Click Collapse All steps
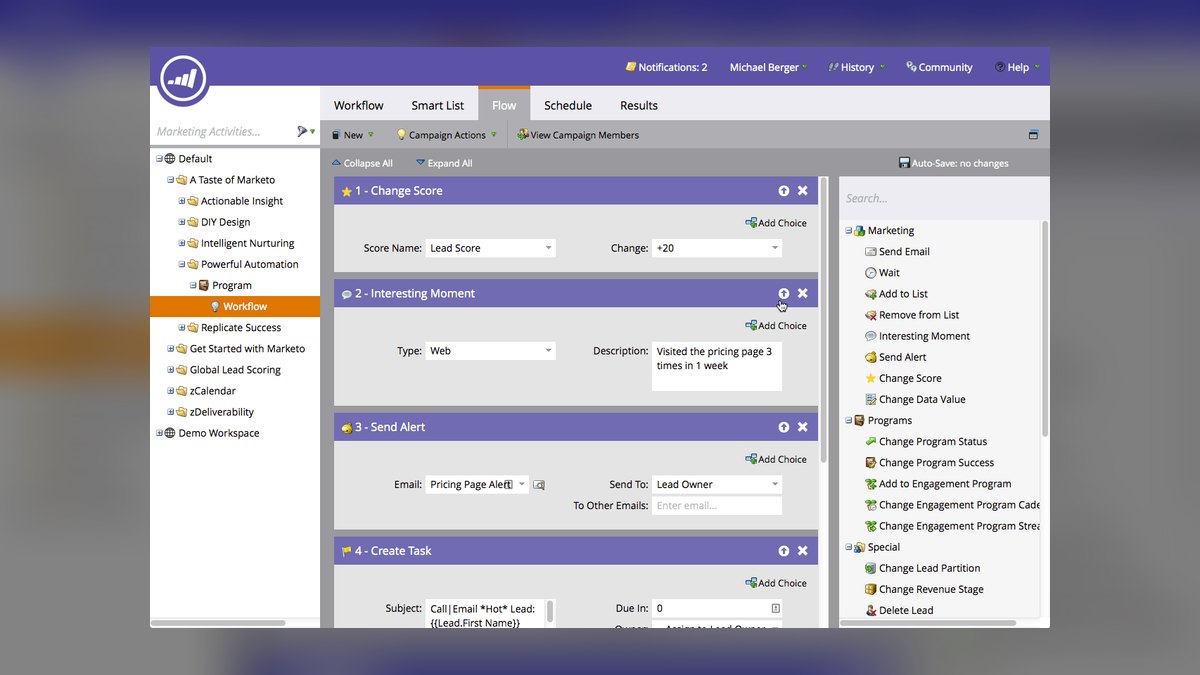 [362, 163]
